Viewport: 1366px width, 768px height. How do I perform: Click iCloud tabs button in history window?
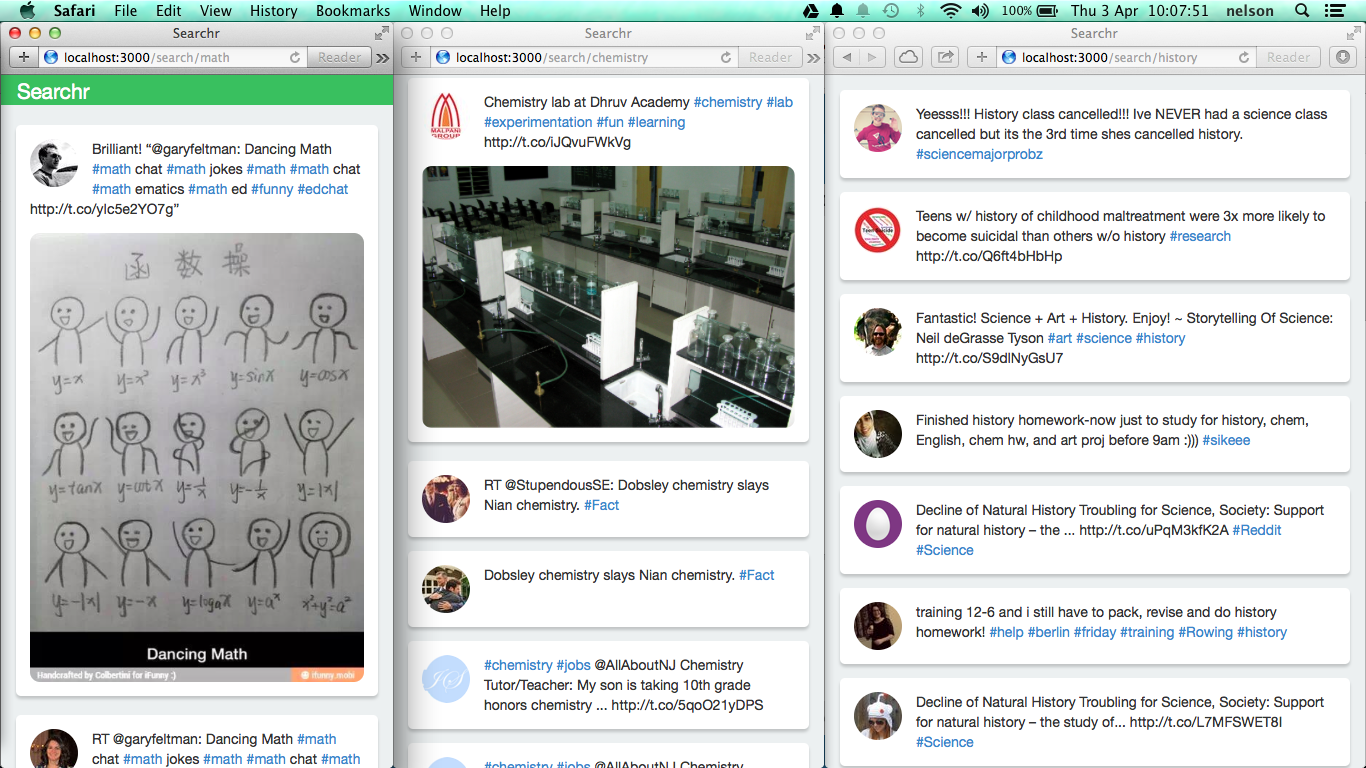(908, 57)
